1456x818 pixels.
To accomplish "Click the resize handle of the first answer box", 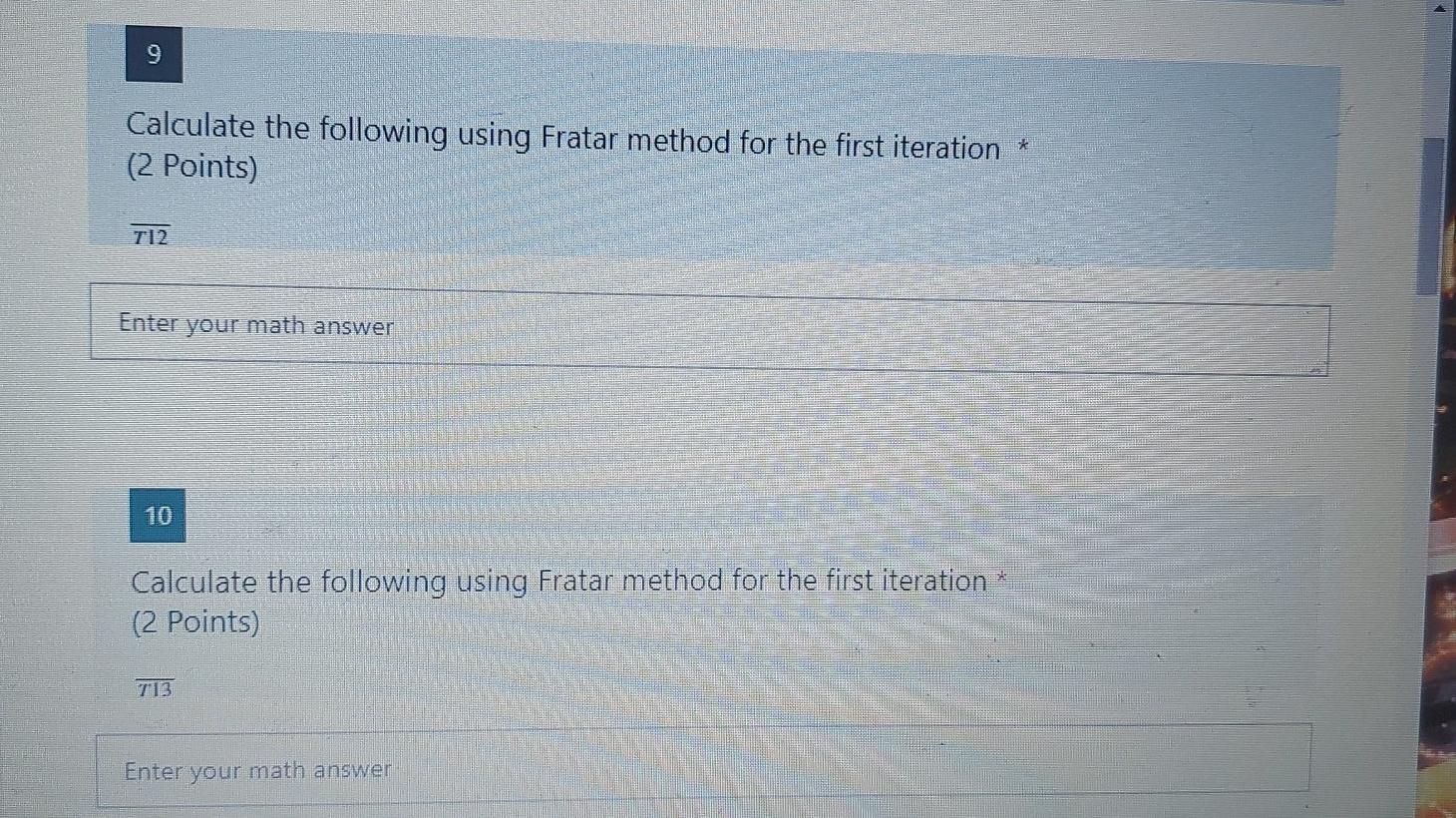I will (1319, 367).
